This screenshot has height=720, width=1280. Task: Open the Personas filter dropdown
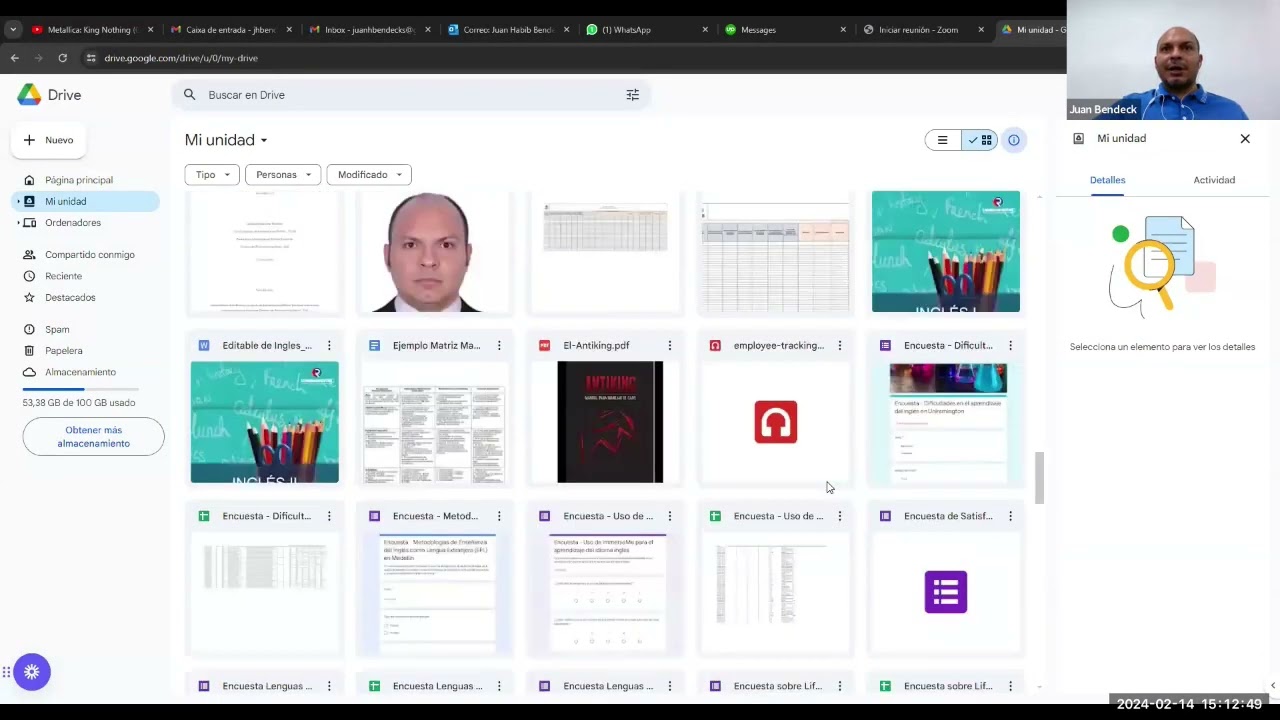(283, 175)
